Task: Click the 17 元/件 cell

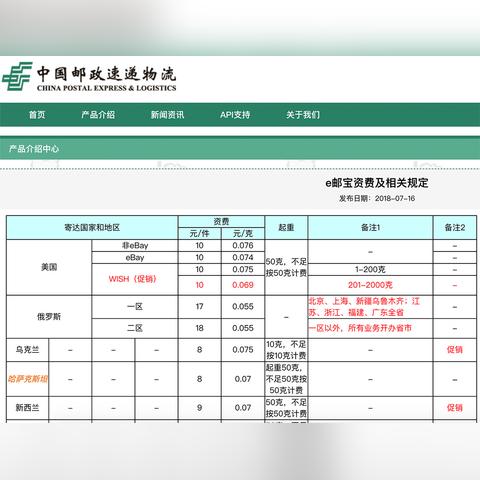Action: 200,307
